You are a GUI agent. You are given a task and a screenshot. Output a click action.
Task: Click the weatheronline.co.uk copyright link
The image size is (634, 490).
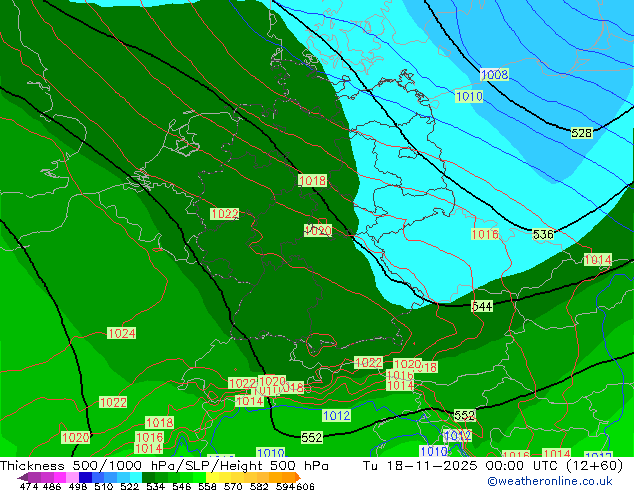550,481
